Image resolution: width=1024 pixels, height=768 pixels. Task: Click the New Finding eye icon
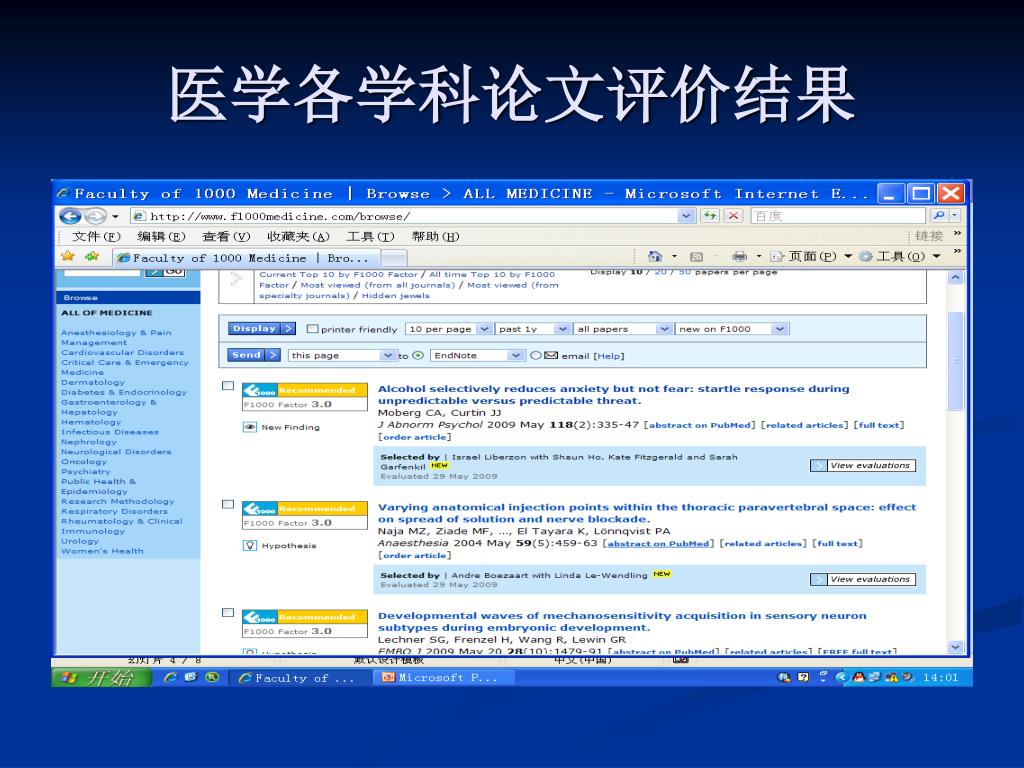point(249,427)
